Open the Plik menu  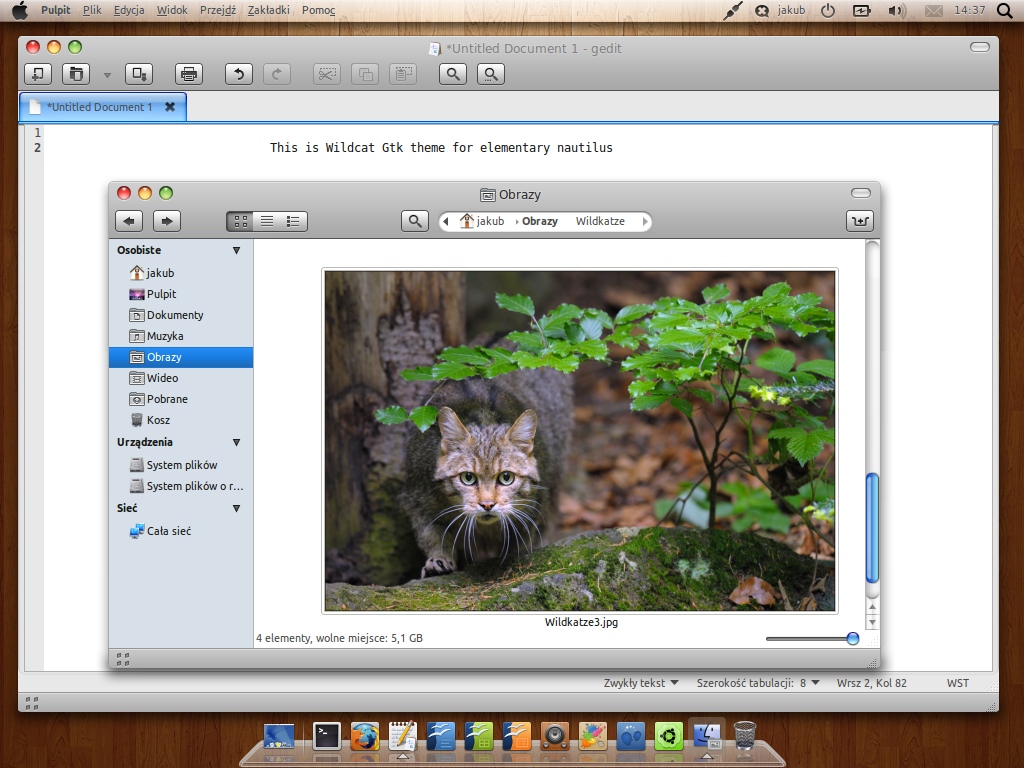92,10
